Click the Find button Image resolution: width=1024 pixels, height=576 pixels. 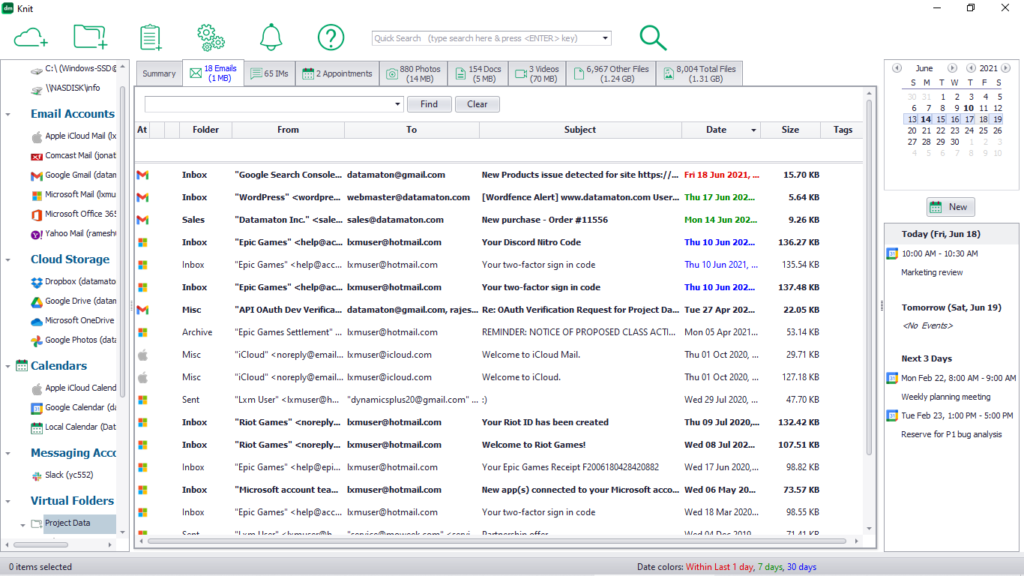428,104
